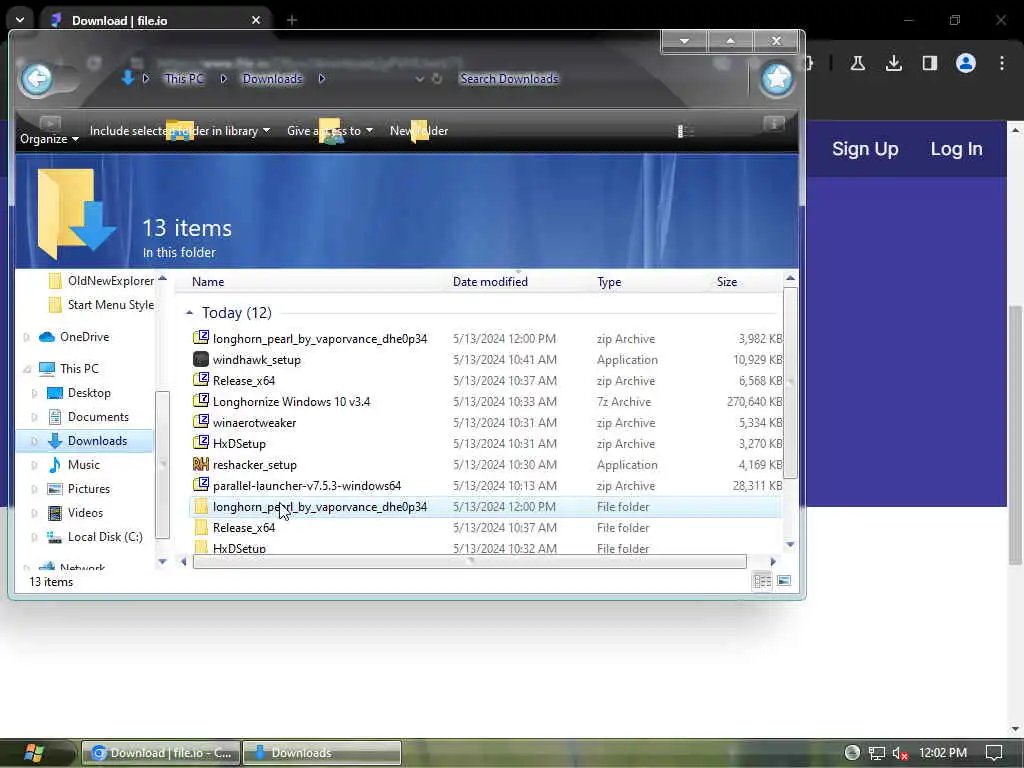Click the address bar refresh icon

pos(437,78)
